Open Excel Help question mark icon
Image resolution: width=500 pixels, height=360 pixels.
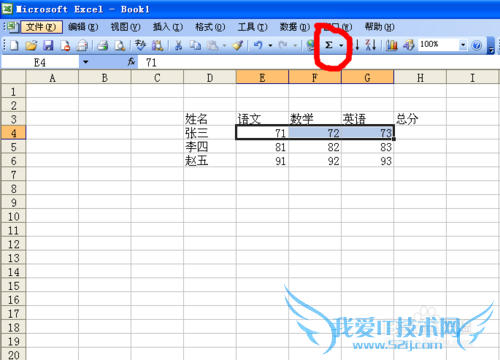(x=477, y=45)
